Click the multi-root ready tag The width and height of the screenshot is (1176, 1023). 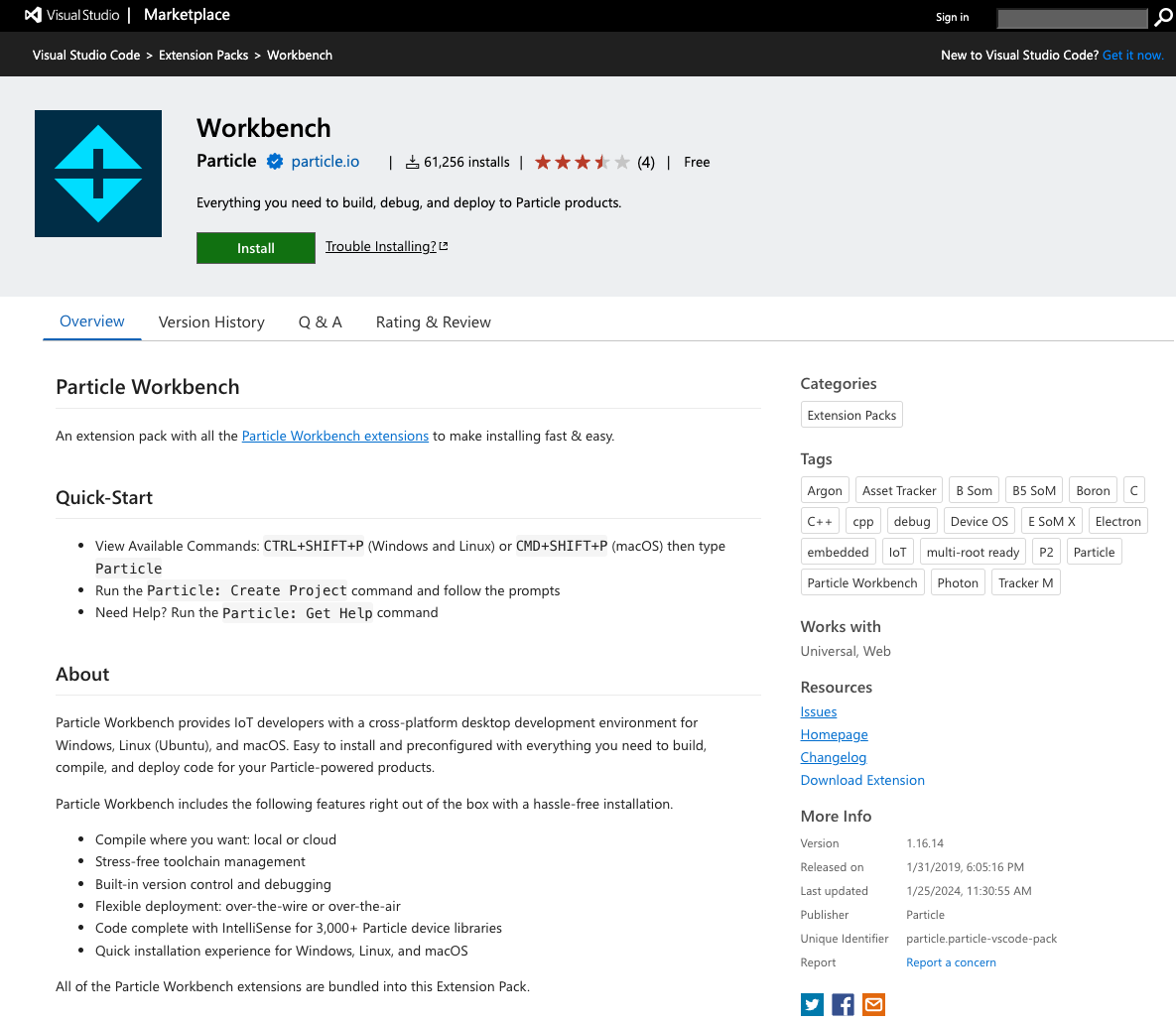pyautogui.click(x=973, y=552)
